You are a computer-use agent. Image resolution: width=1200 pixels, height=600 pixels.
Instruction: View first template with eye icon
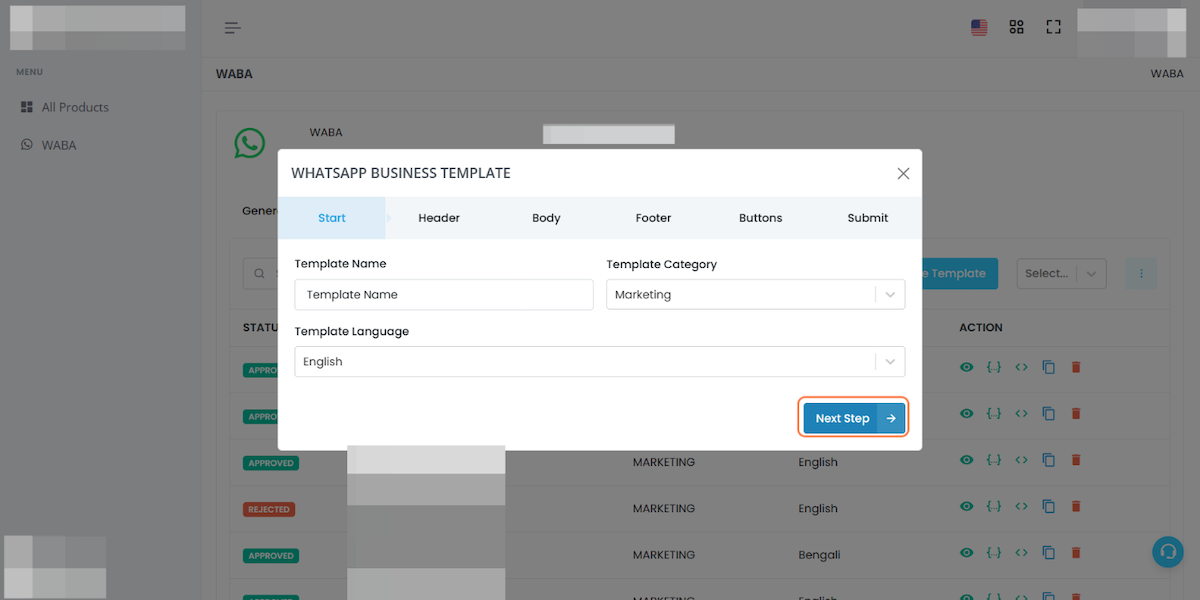(966, 367)
